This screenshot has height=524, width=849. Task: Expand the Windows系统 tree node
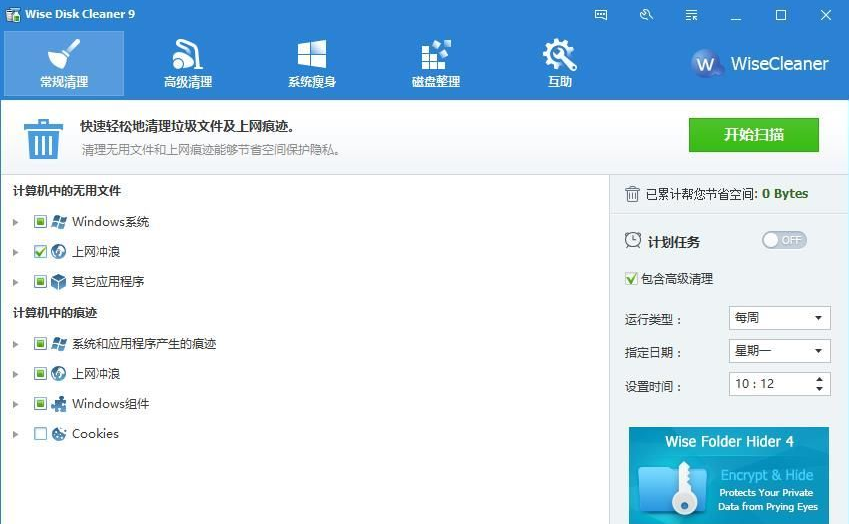point(16,222)
